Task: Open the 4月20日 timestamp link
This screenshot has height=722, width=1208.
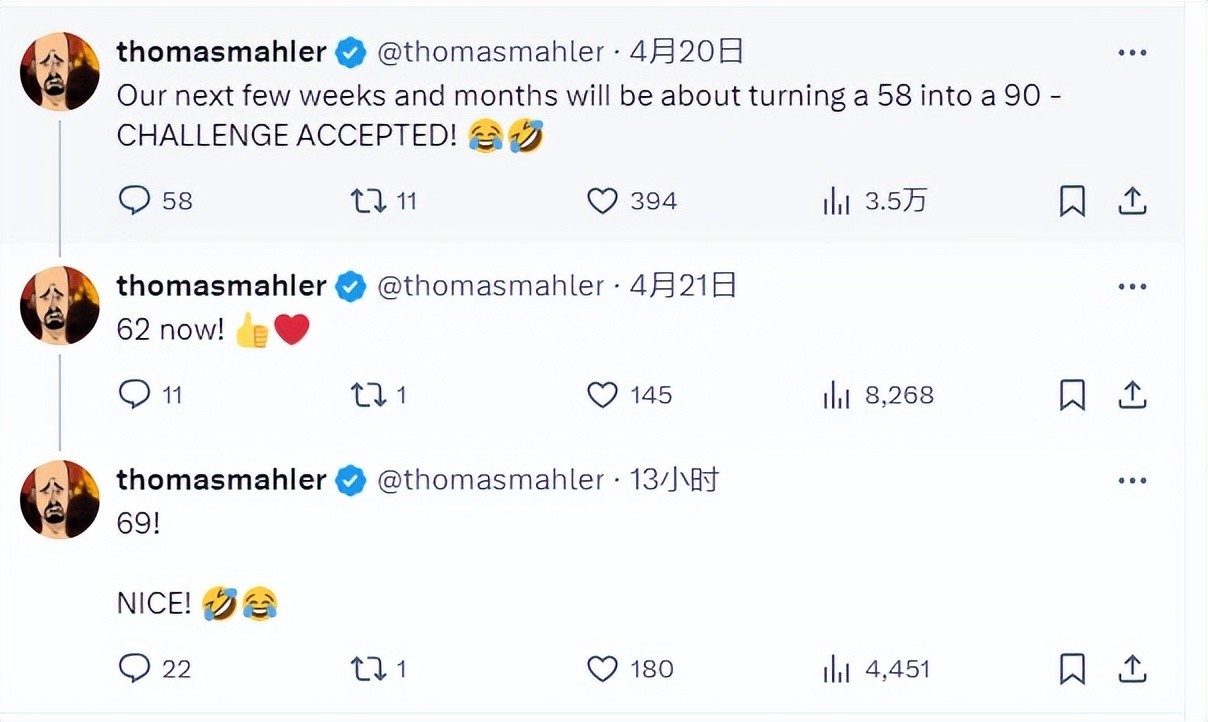Action: pyautogui.click(x=686, y=52)
